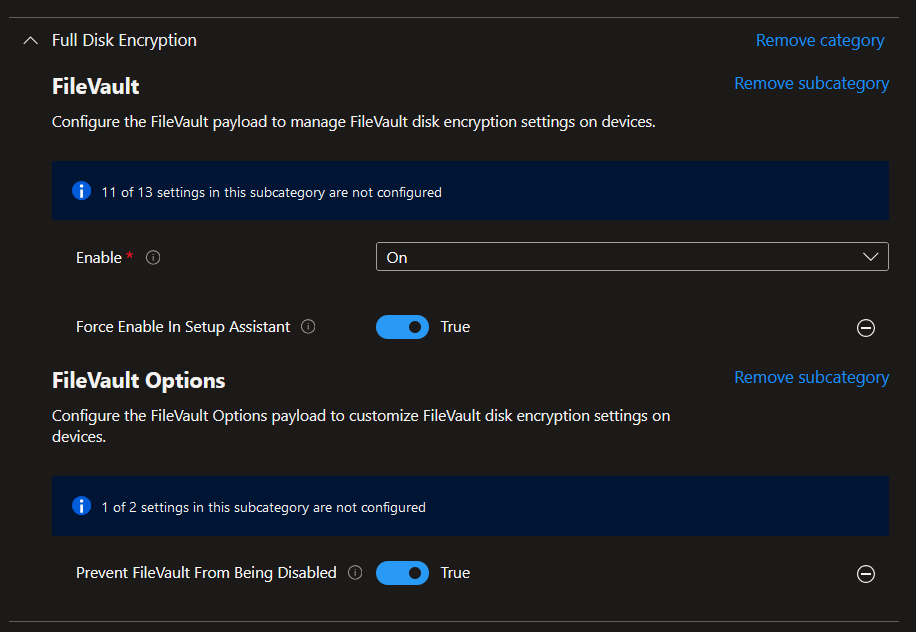Click the Full Disk Encryption category title

tap(124, 41)
